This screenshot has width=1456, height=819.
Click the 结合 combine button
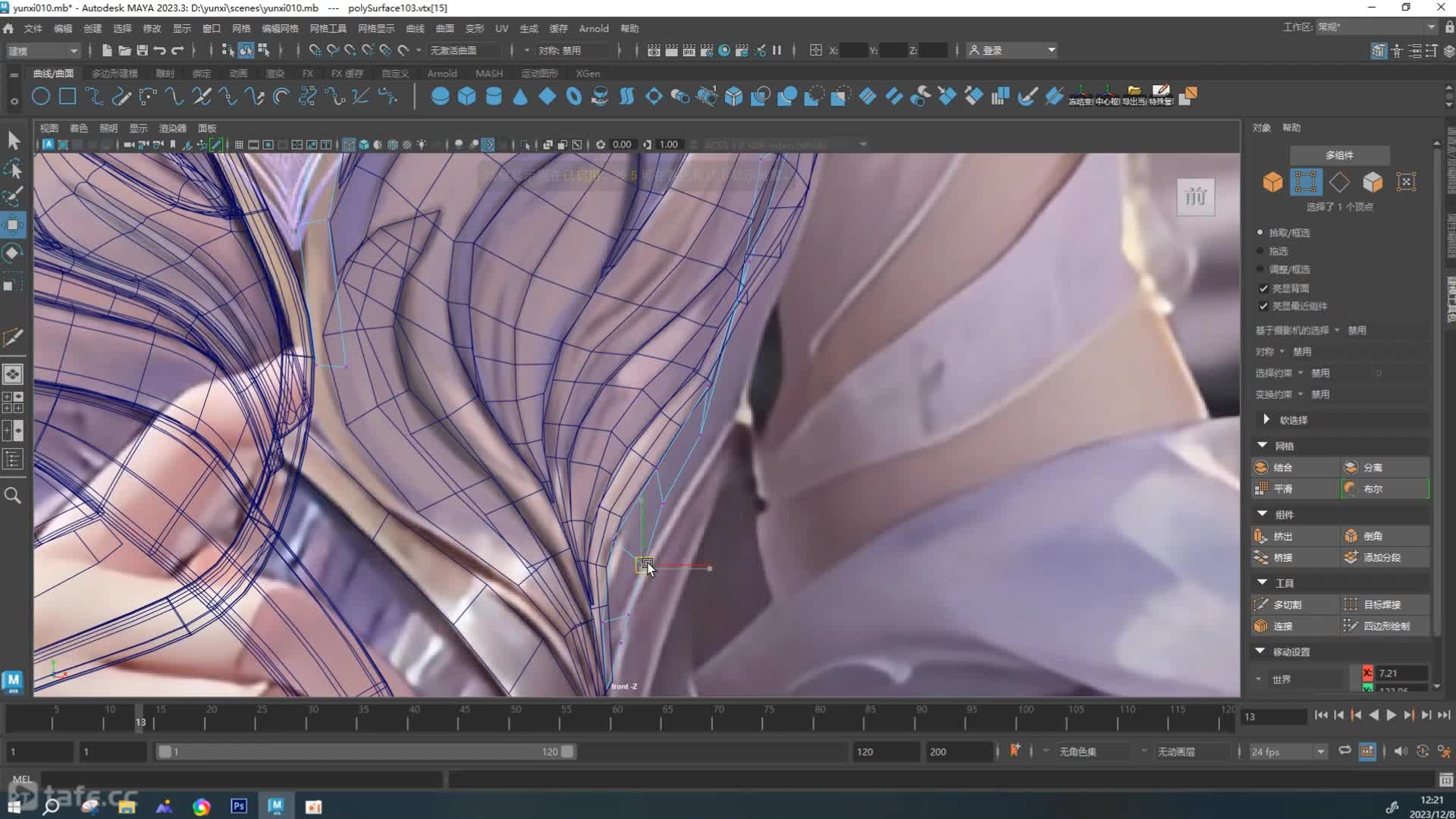pos(1294,467)
